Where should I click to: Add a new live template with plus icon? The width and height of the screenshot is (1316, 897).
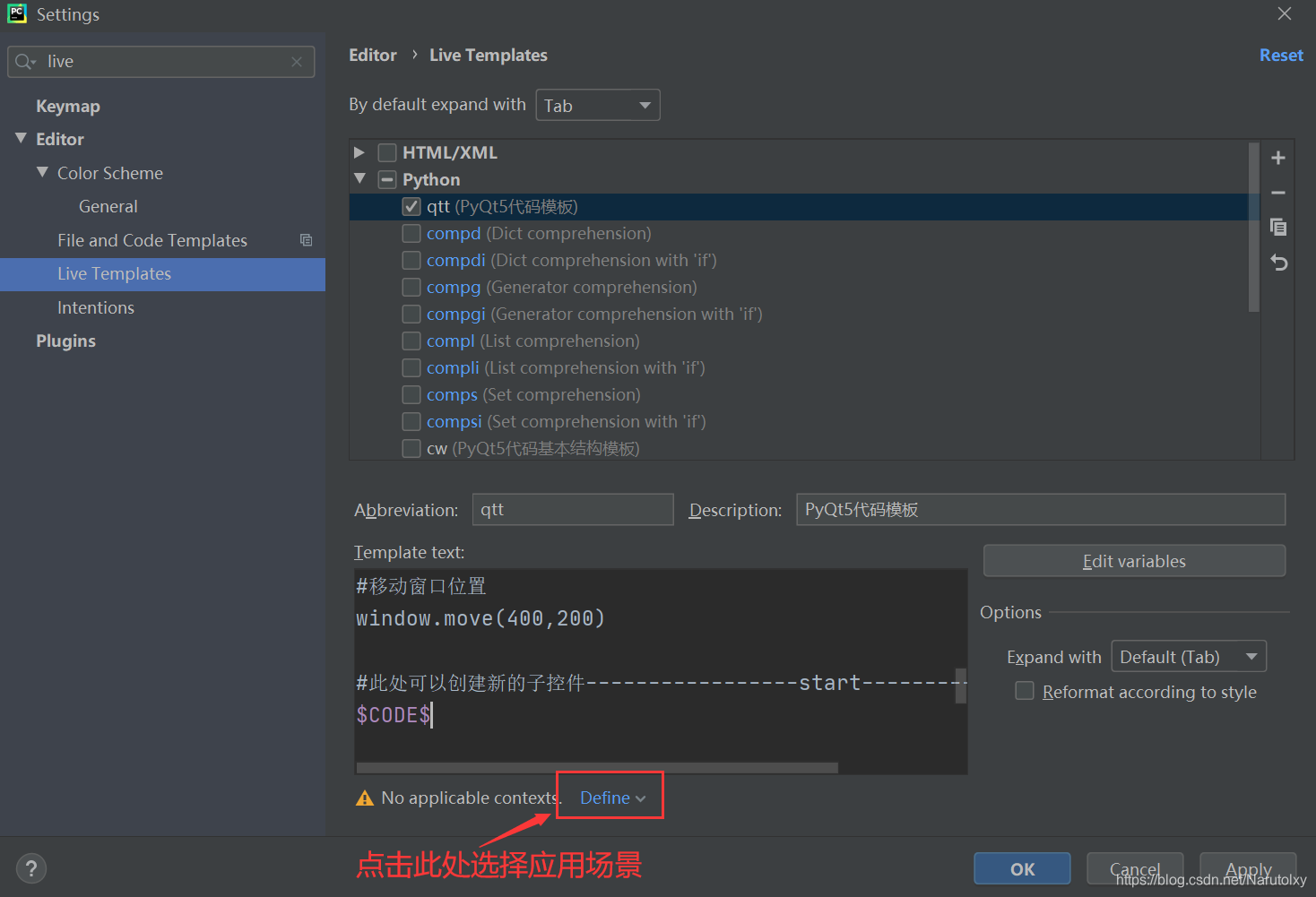[1278, 158]
